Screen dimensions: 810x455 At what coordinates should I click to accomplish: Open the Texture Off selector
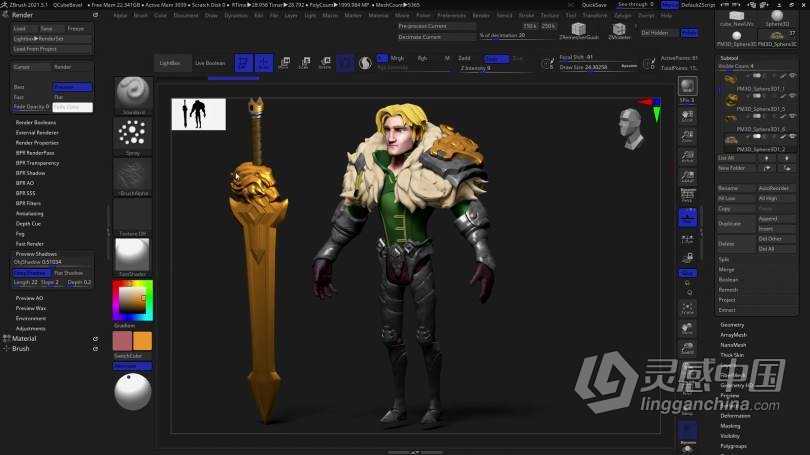pos(133,217)
